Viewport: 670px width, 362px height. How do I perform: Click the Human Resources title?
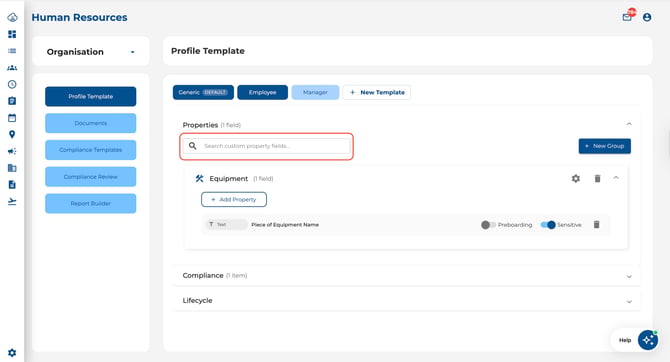79,18
